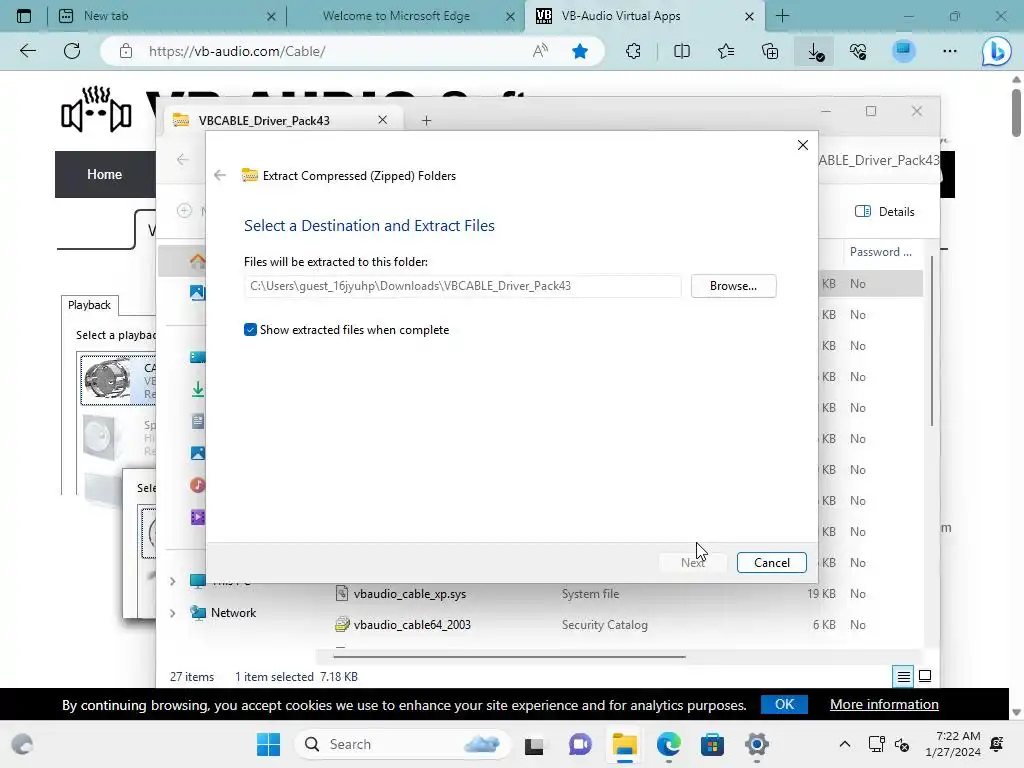Click back arrow in Extract wizard
The height and width of the screenshot is (768, 1024).
tap(220, 175)
